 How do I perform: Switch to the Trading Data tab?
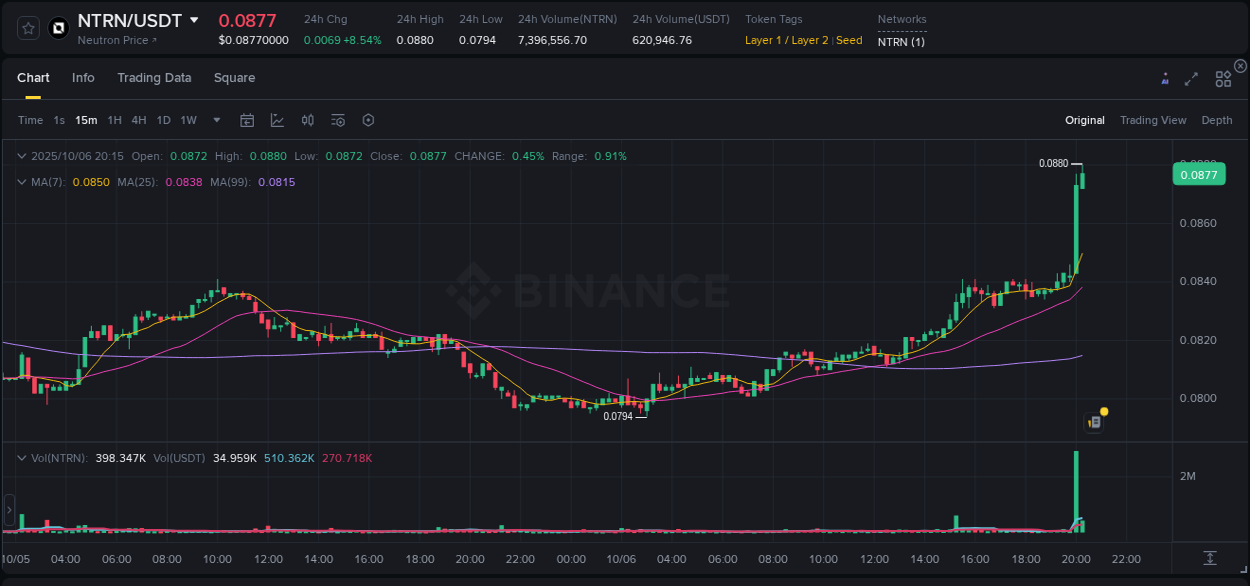pyautogui.click(x=154, y=77)
